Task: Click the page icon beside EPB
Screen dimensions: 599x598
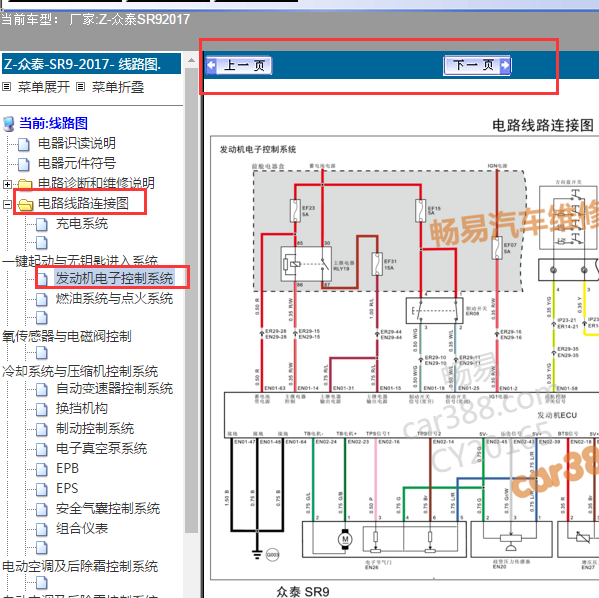Action: (42, 469)
